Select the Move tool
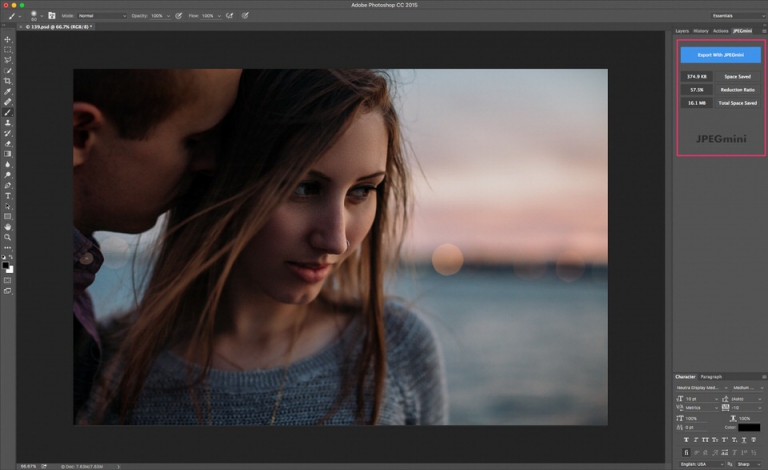Viewport: 768px width, 470px height. click(x=7, y=39)
